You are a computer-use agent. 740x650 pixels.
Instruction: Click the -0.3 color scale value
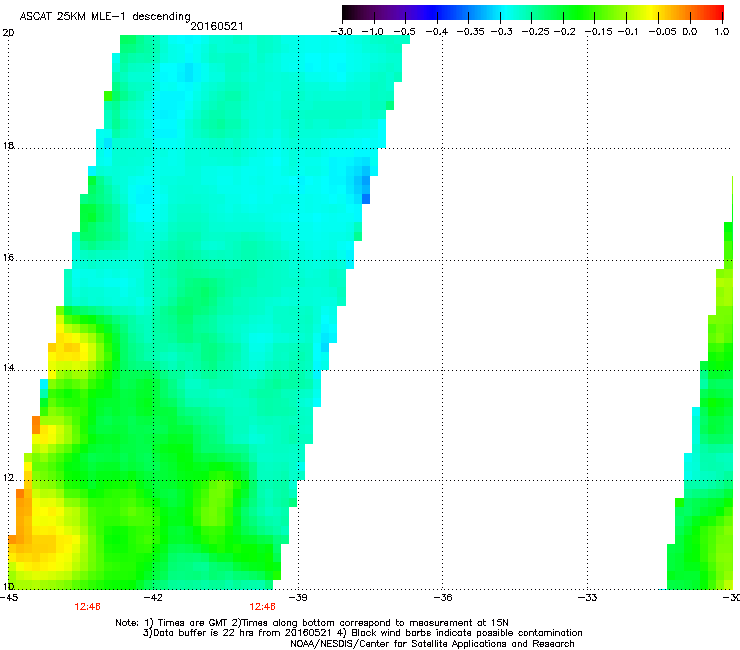coord(501,32)
